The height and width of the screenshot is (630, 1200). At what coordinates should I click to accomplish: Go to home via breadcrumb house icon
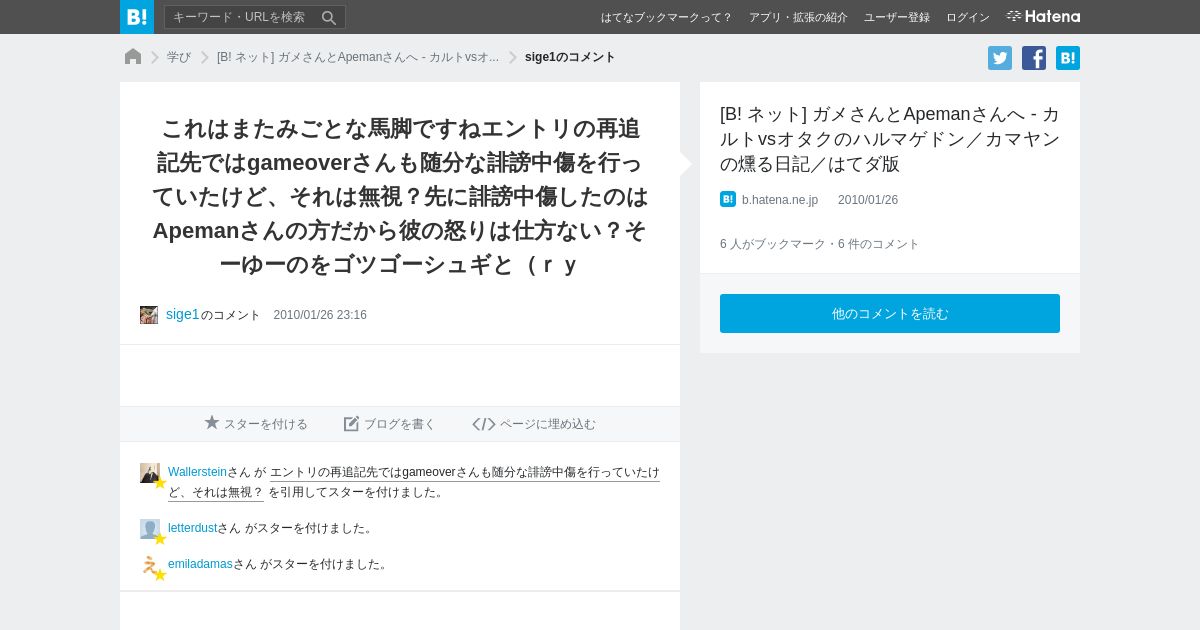[x=133, y=57]
